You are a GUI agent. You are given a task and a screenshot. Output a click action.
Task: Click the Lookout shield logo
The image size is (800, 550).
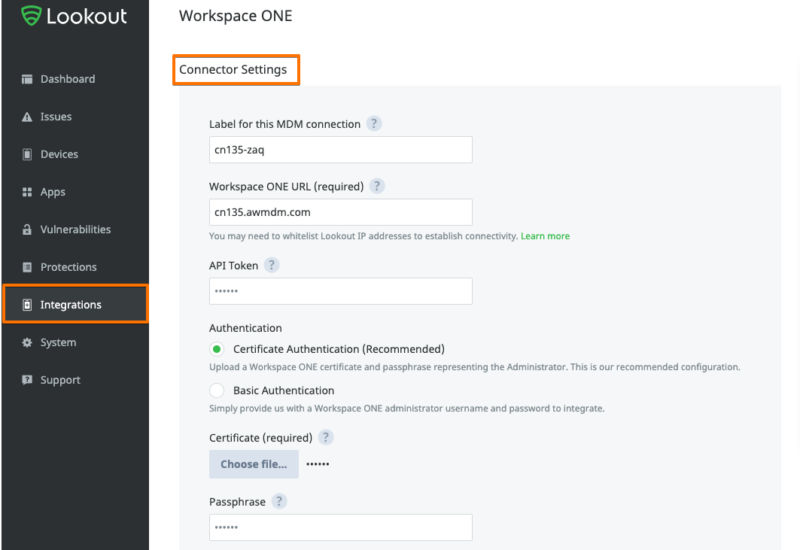(31, 15)
